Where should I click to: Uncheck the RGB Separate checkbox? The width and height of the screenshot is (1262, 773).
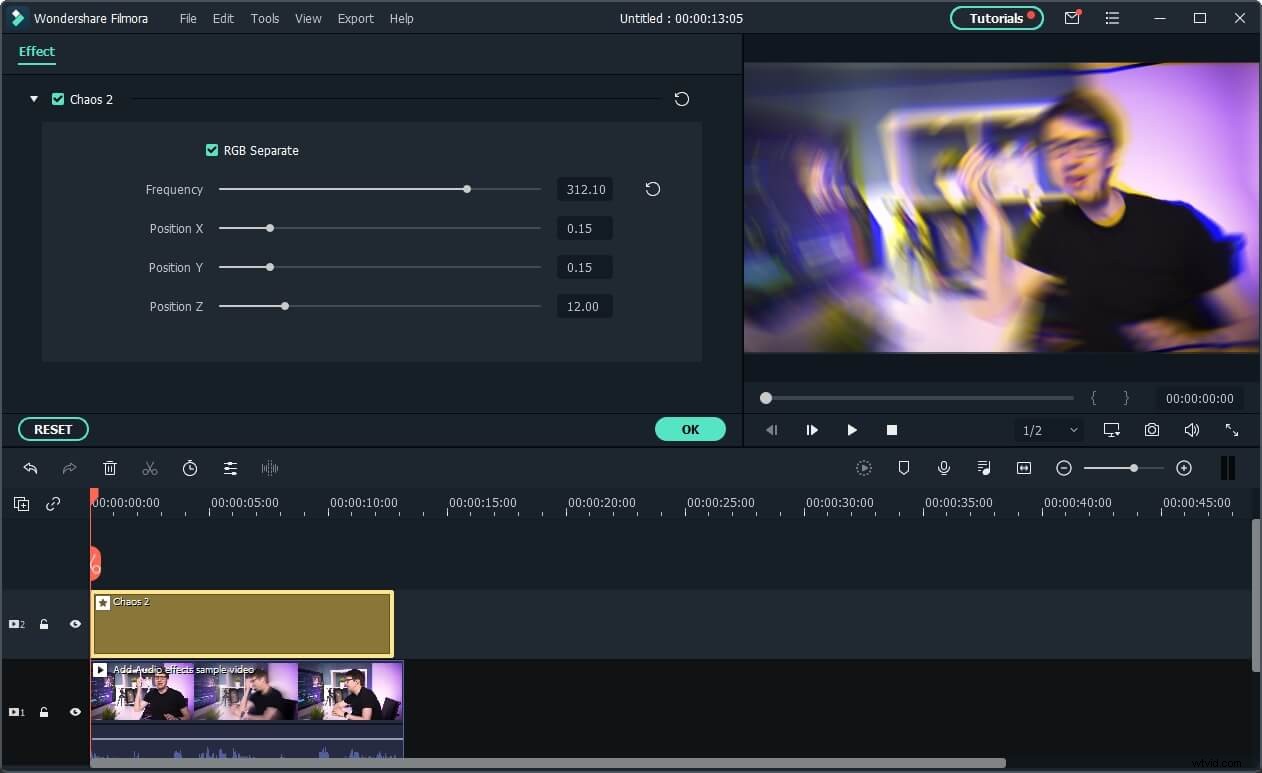(212, 149)
